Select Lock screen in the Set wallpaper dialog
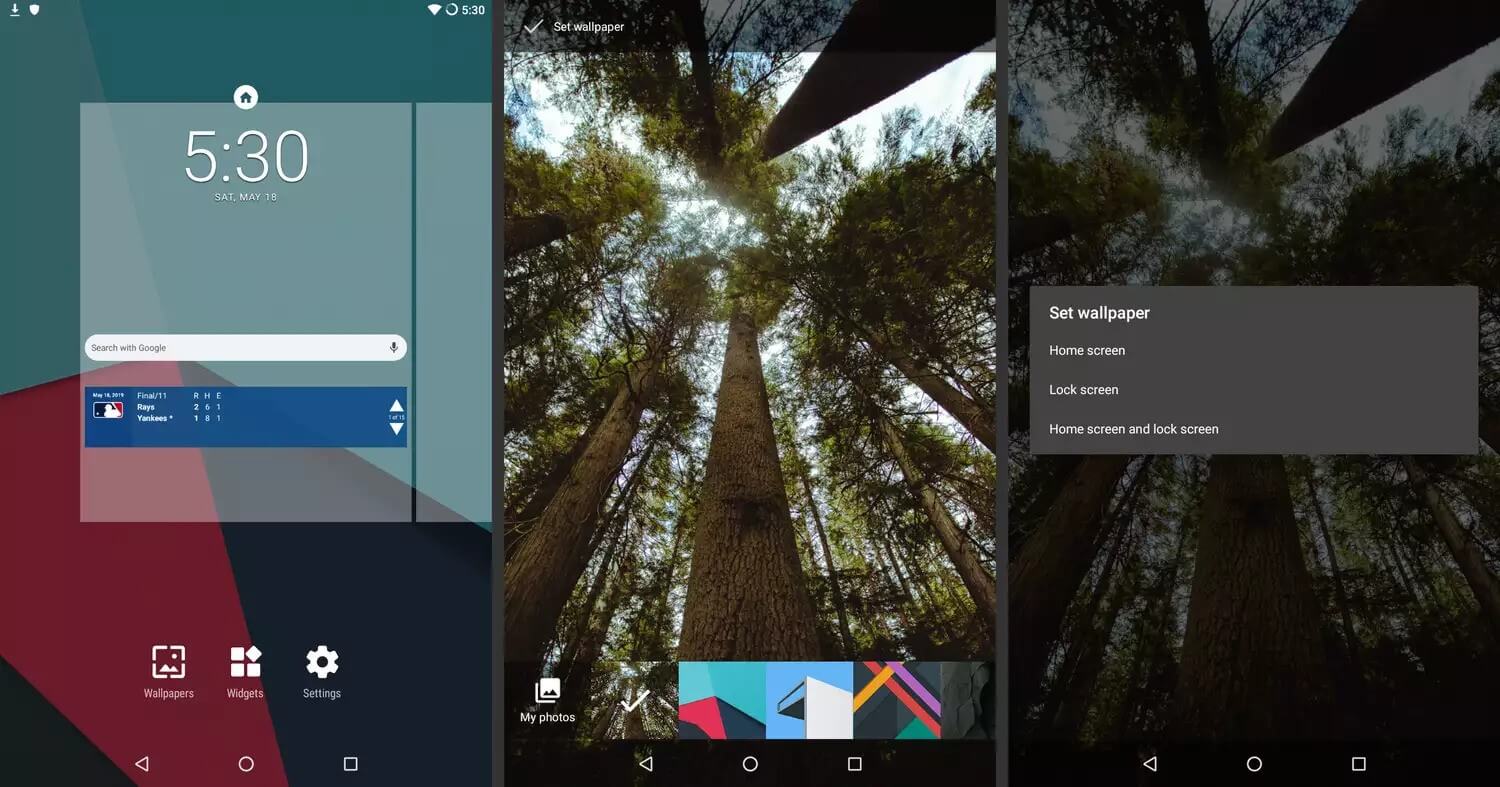The width and height of the screenshot is (1500, 787). tap(1083, 390)
